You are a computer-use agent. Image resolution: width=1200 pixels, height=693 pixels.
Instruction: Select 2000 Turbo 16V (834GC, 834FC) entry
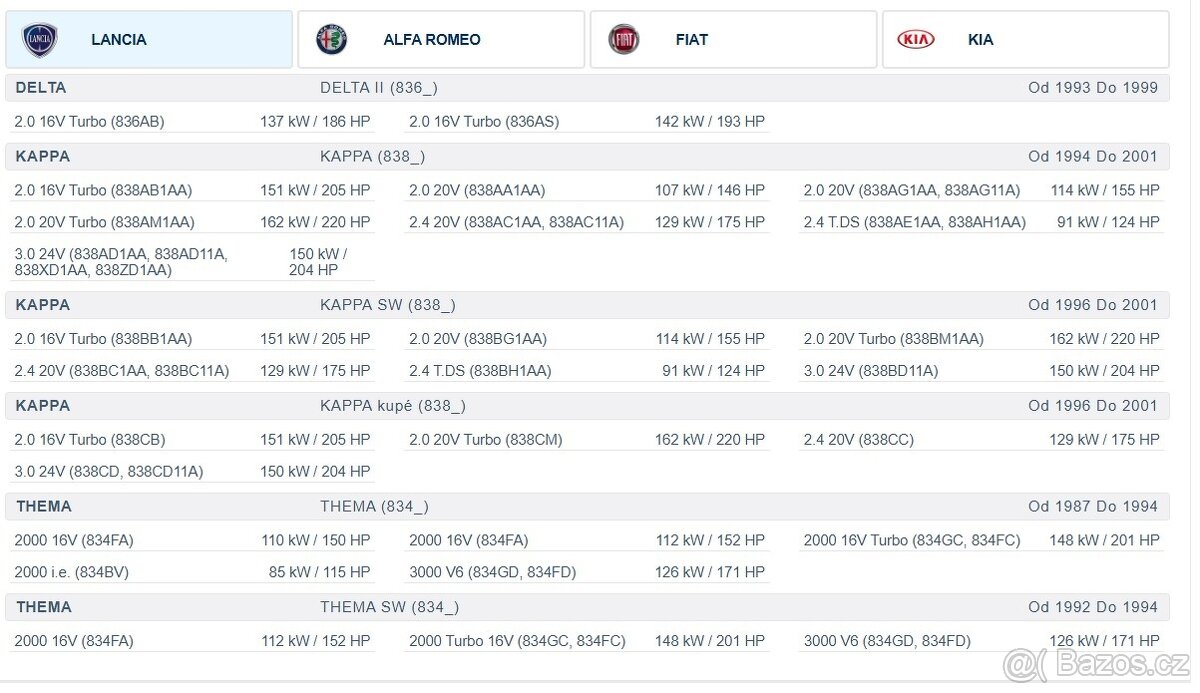(x=517, y=641)
